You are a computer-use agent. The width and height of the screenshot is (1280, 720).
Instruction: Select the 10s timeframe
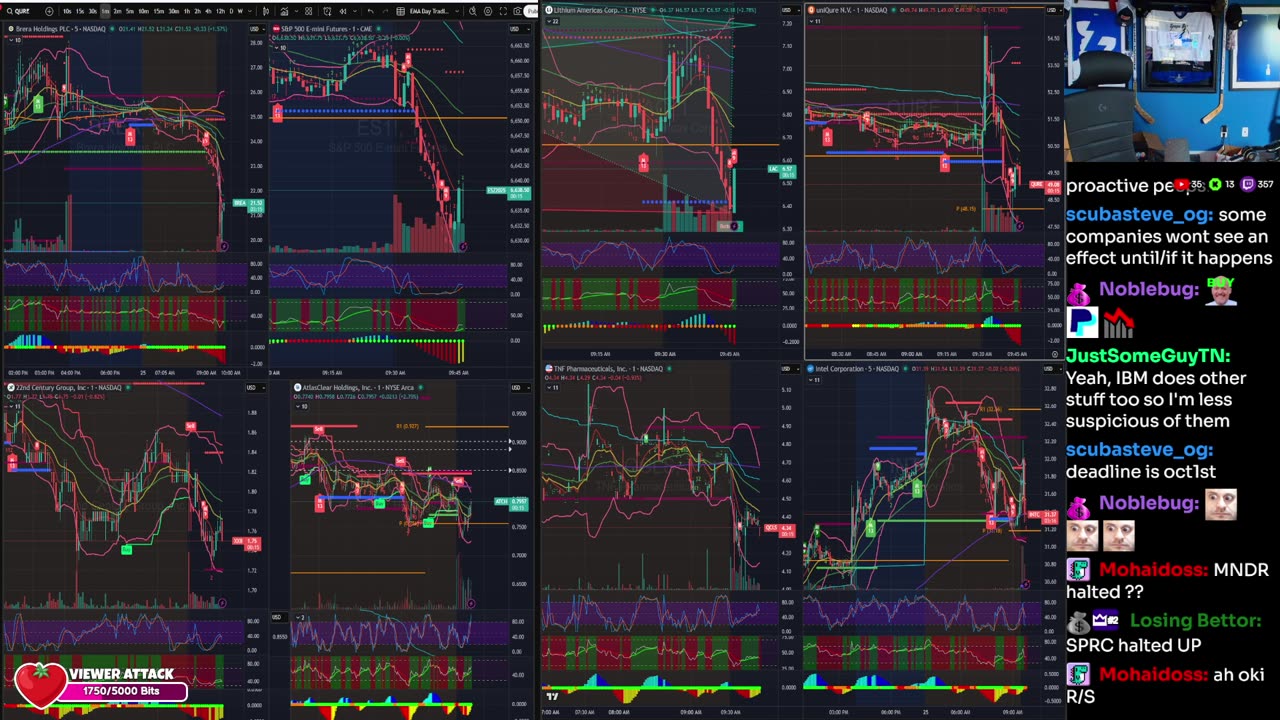(67, 11)
